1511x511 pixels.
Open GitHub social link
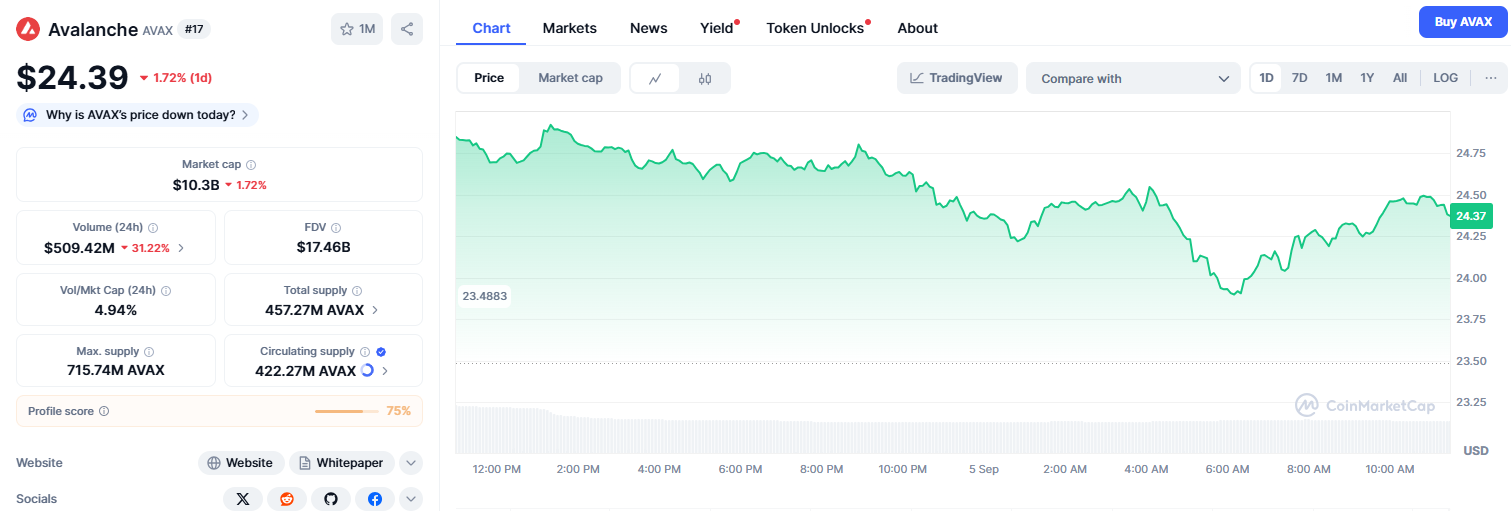[331, 499]
